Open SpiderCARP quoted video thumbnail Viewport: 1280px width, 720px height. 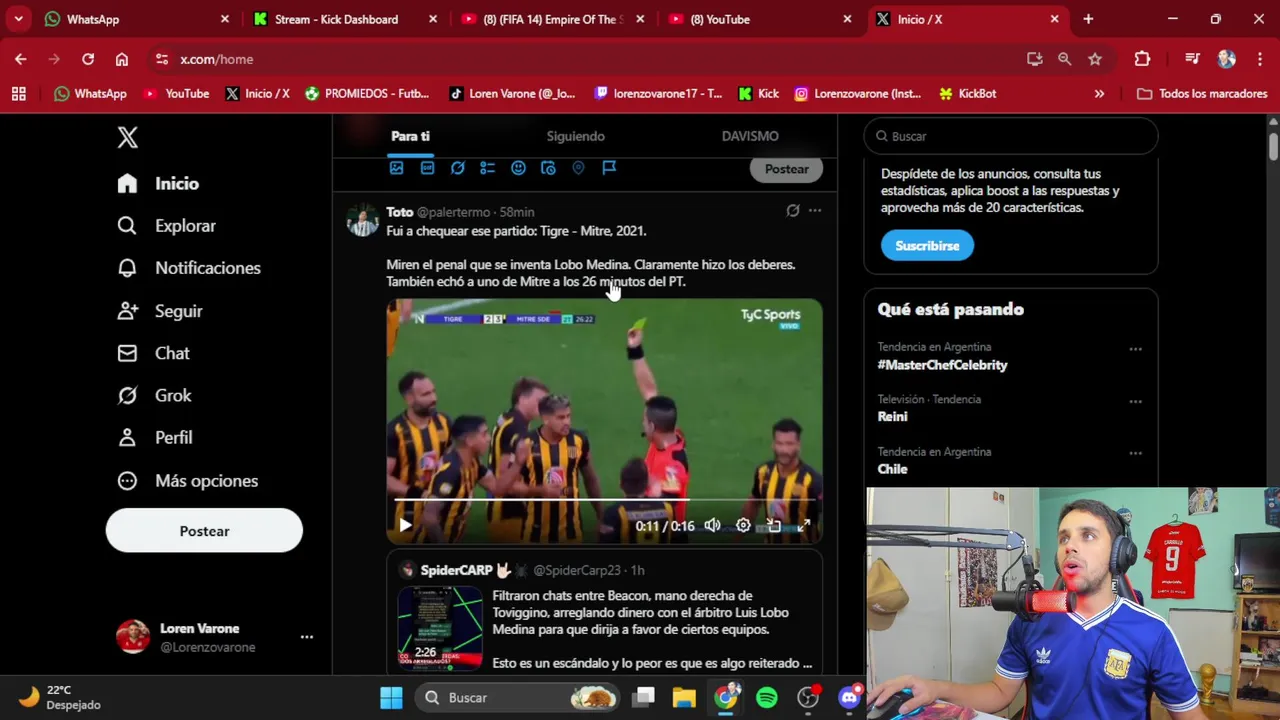440,628
